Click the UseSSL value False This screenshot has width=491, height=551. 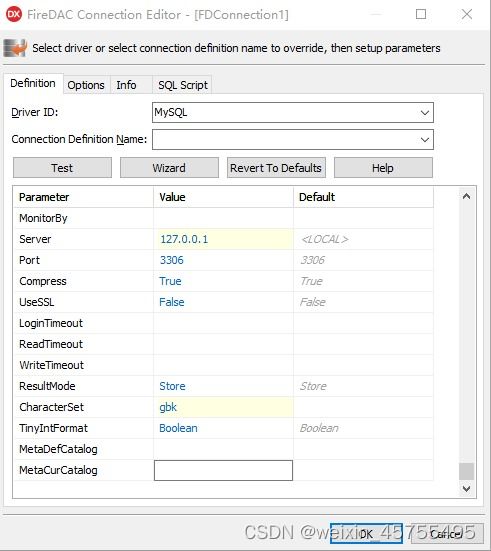click(223, 302)
